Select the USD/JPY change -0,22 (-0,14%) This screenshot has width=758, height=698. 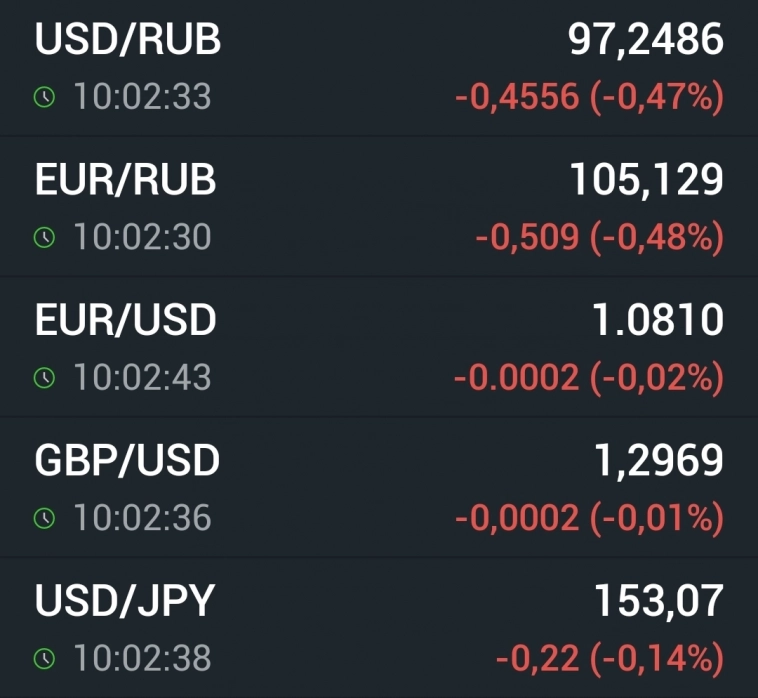coord(609,659)
